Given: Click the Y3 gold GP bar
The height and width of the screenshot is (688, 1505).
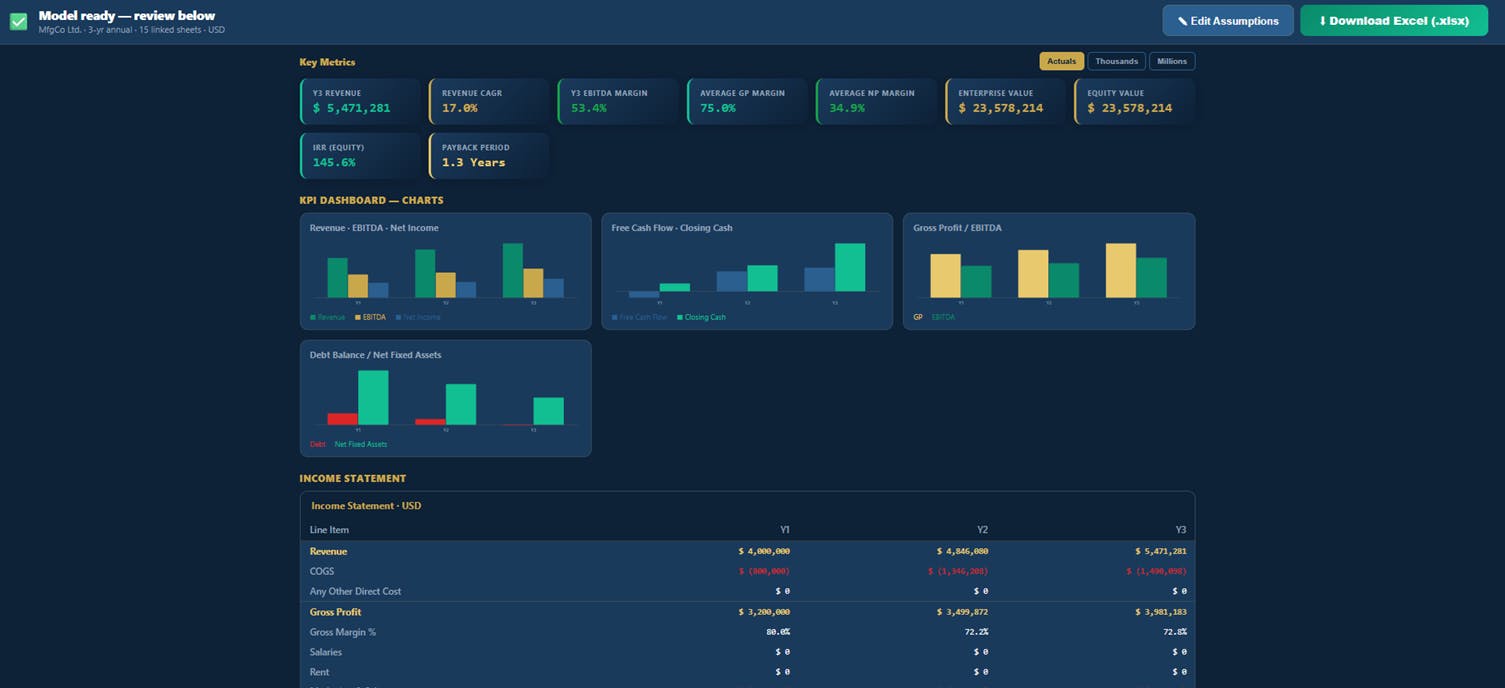Looking at the screenshot, I should point(1121,270).
